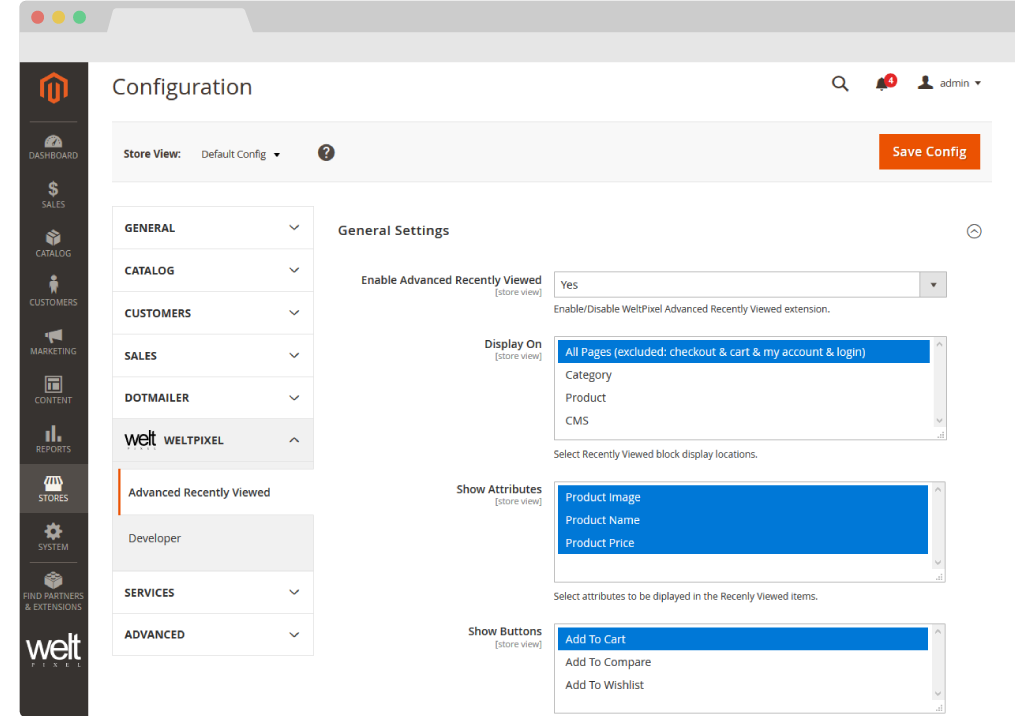Click the search magnifier icon
Viewport: 1015px width, 716px height.
[x=840, y=84]
